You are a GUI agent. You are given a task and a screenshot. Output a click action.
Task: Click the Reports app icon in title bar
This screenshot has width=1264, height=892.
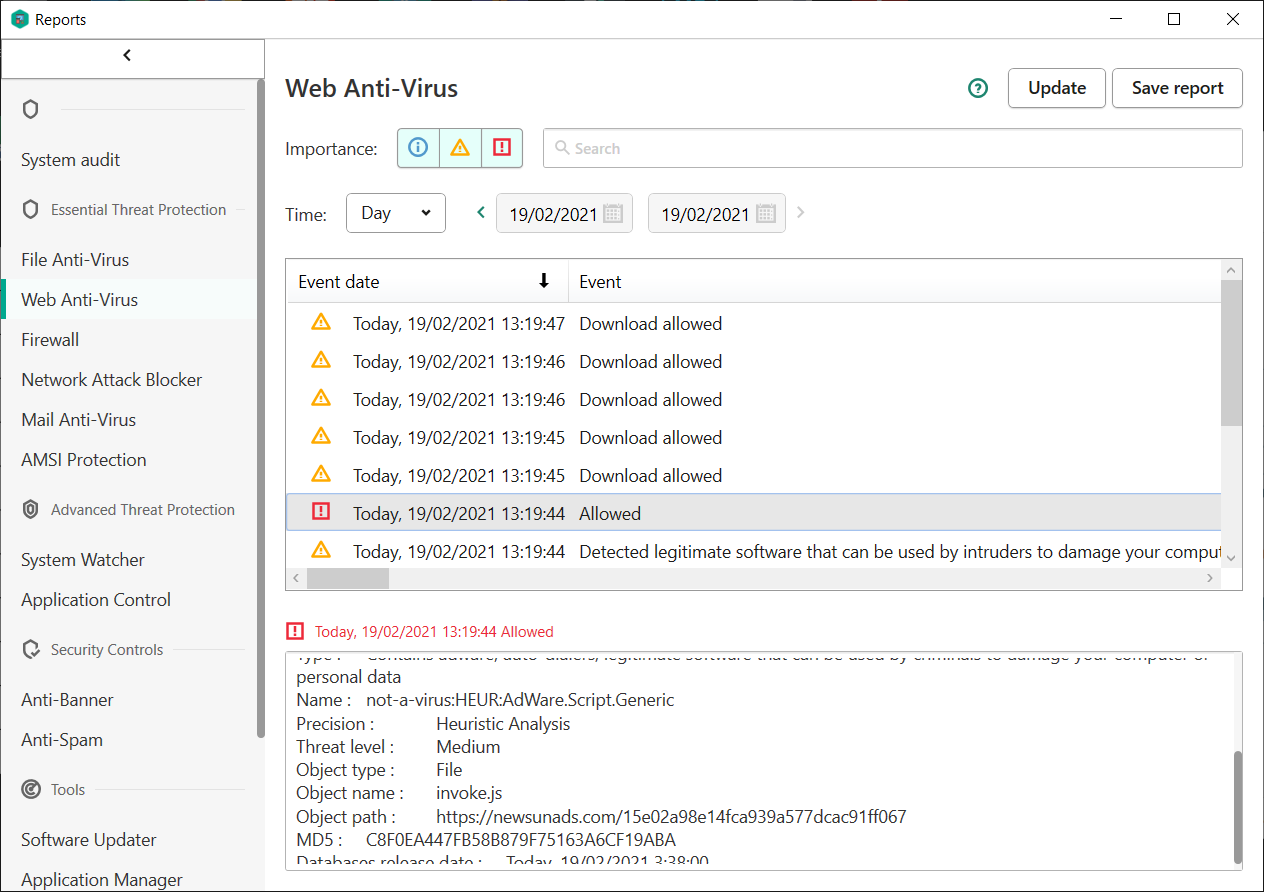pyautogui.click(x=20, y=19)
